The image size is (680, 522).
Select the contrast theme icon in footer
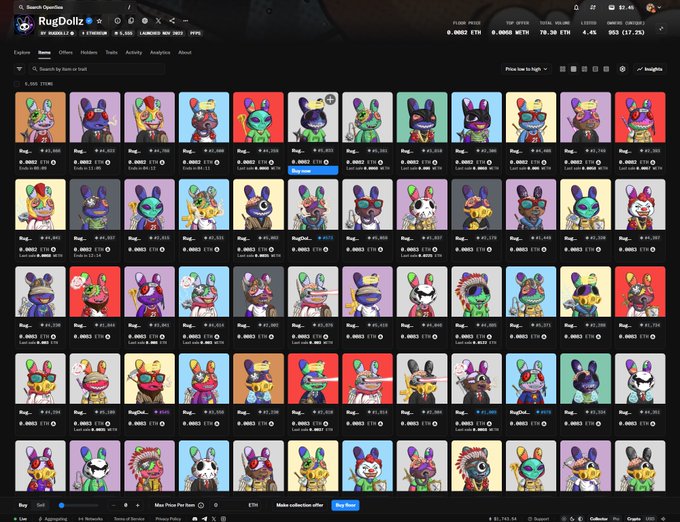pos(581,519)
